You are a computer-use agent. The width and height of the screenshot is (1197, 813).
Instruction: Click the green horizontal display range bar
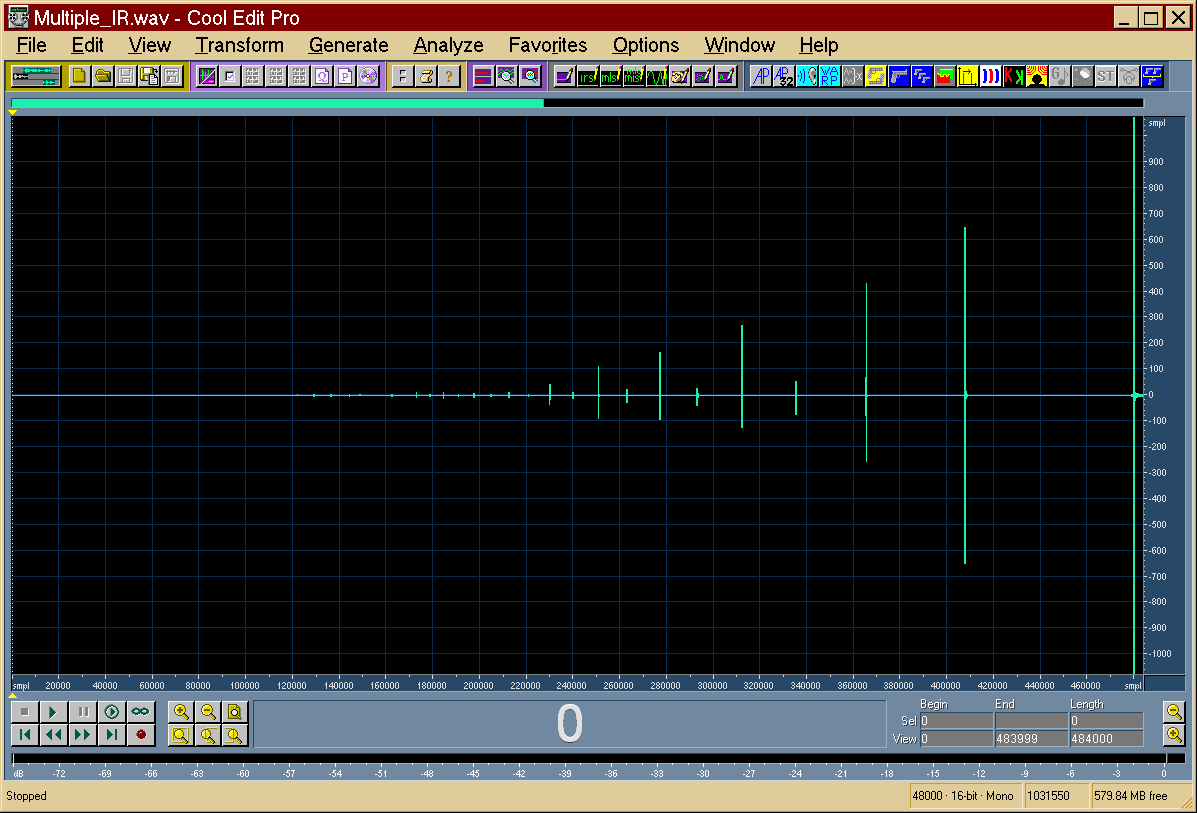pyautogui.click(x=278, y=102)
